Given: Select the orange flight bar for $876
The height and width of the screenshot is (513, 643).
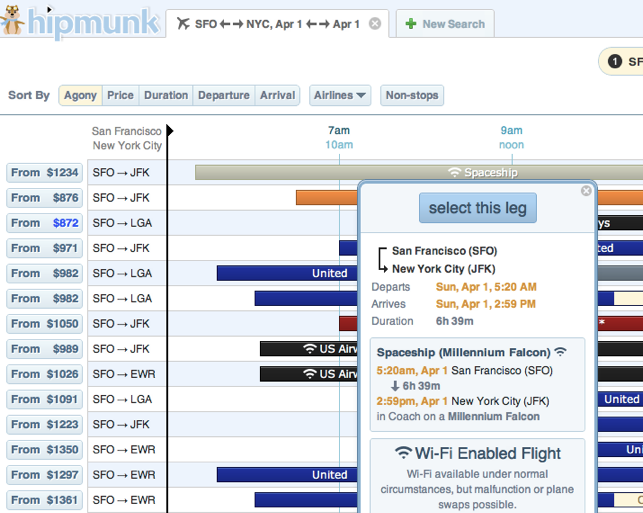Looking at the screenshot, I should 327,198.
